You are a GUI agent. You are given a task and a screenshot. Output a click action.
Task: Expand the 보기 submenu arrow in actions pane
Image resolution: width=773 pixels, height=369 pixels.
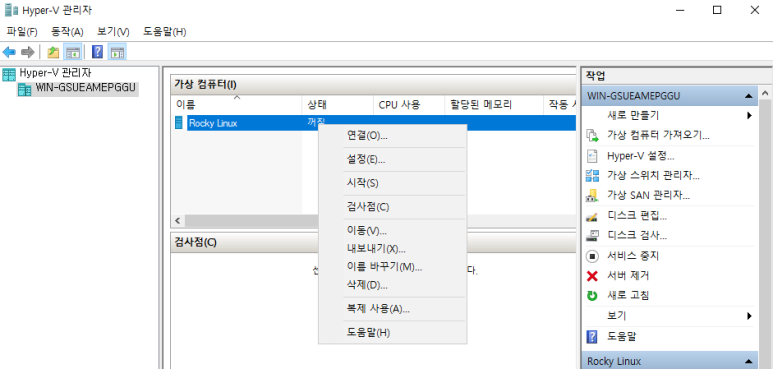(749, 316)
